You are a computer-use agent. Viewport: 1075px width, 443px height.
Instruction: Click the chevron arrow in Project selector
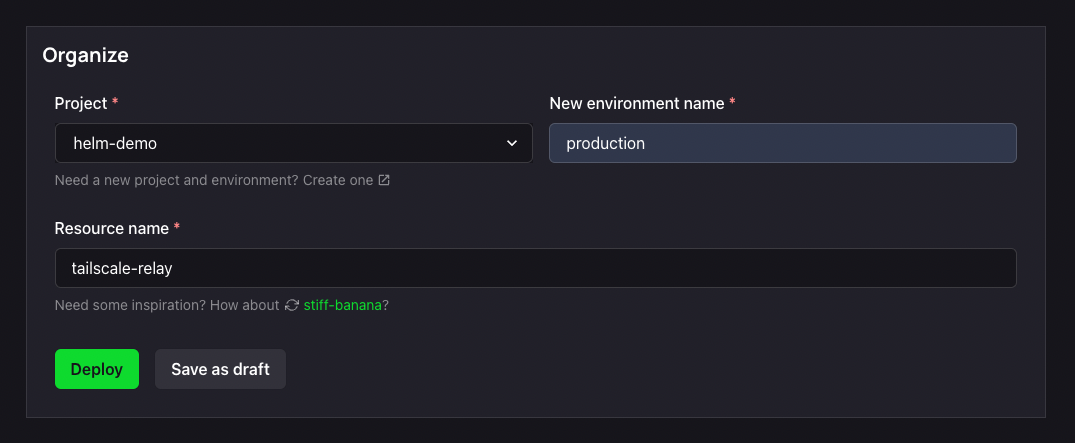[x=511, y=143]
